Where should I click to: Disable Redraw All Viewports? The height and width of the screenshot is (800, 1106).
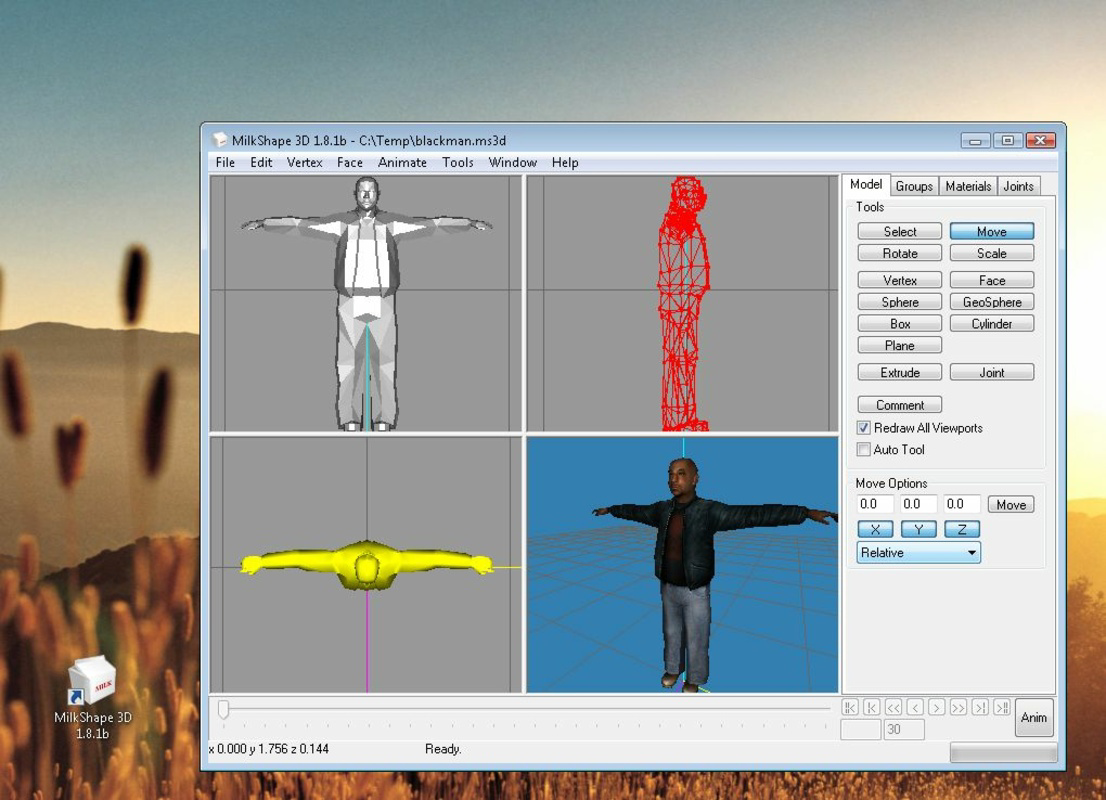pos(863,428)
